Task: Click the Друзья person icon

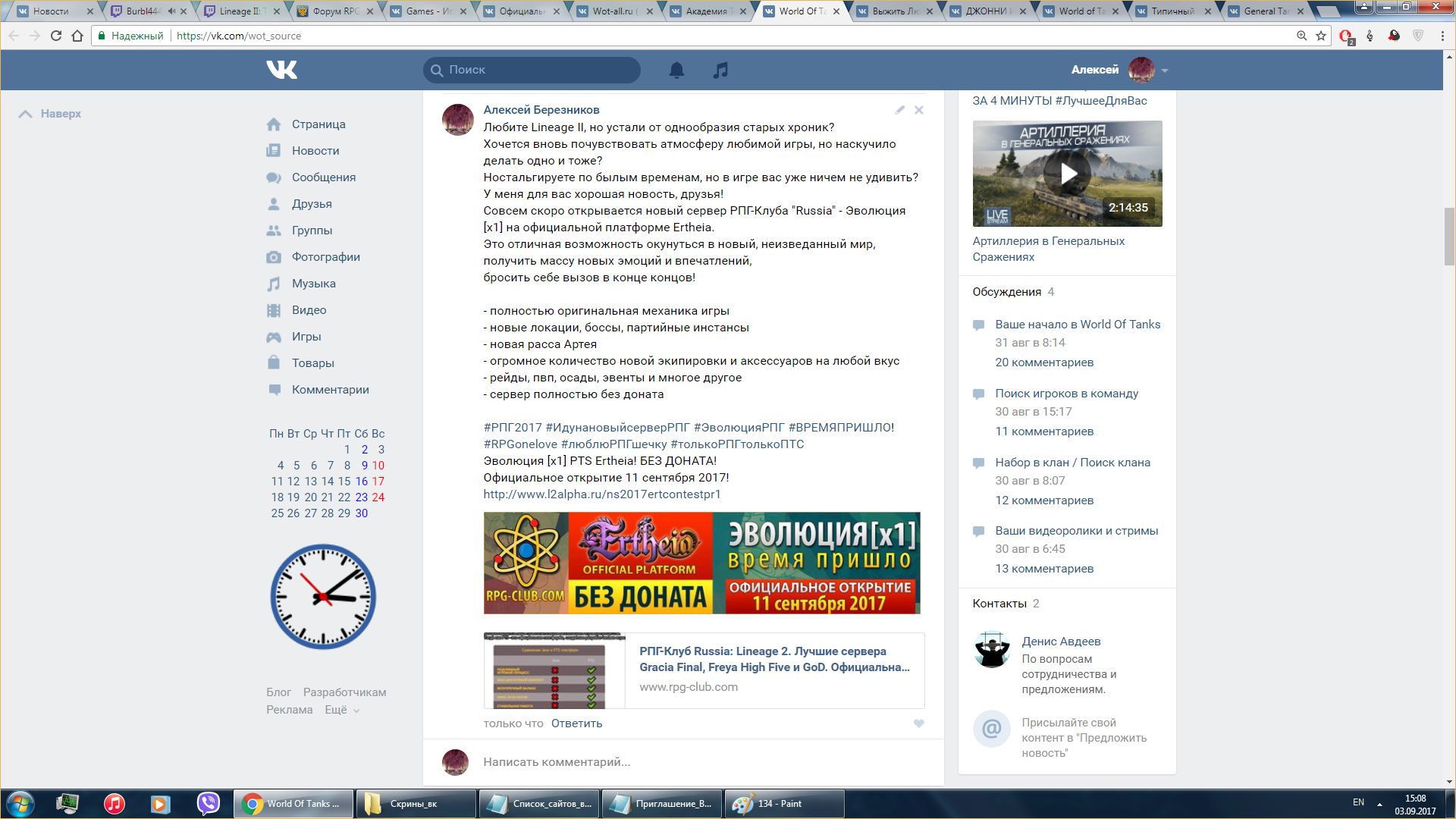Action: [274, 204]
